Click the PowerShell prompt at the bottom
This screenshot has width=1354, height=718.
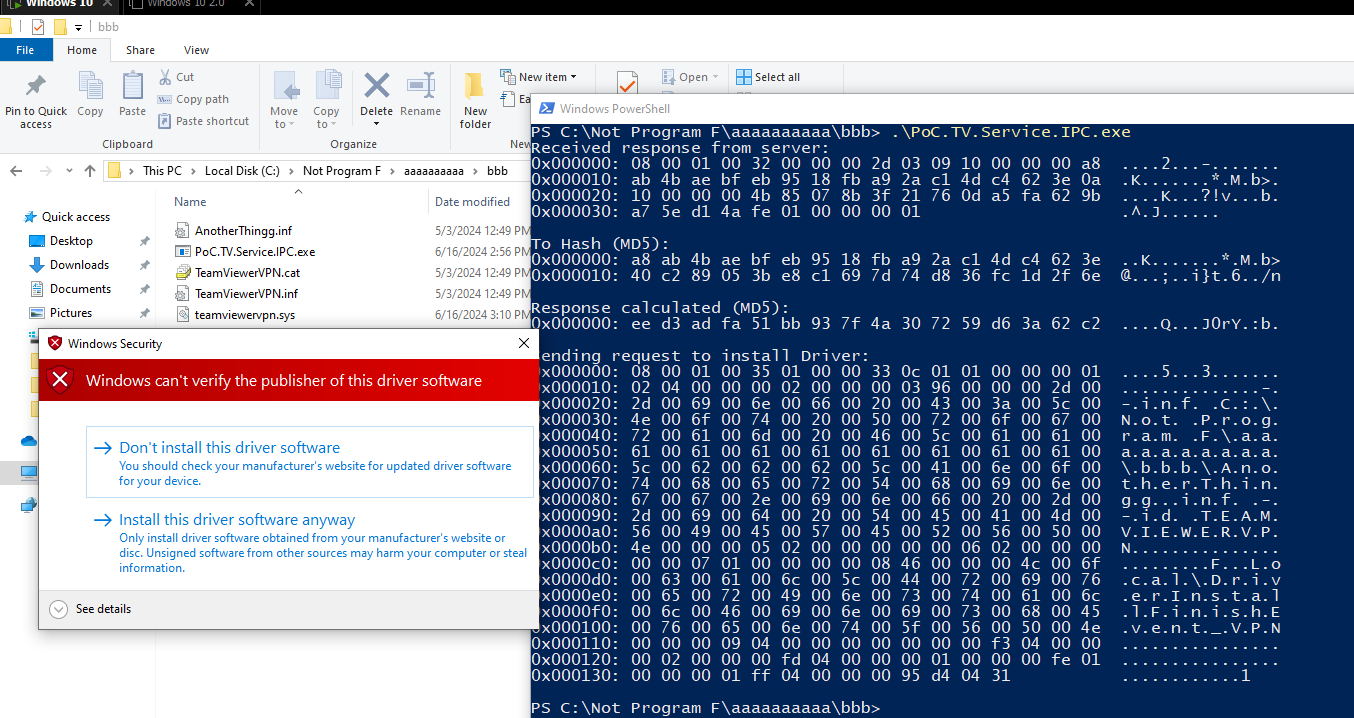(x=706, y=708)
